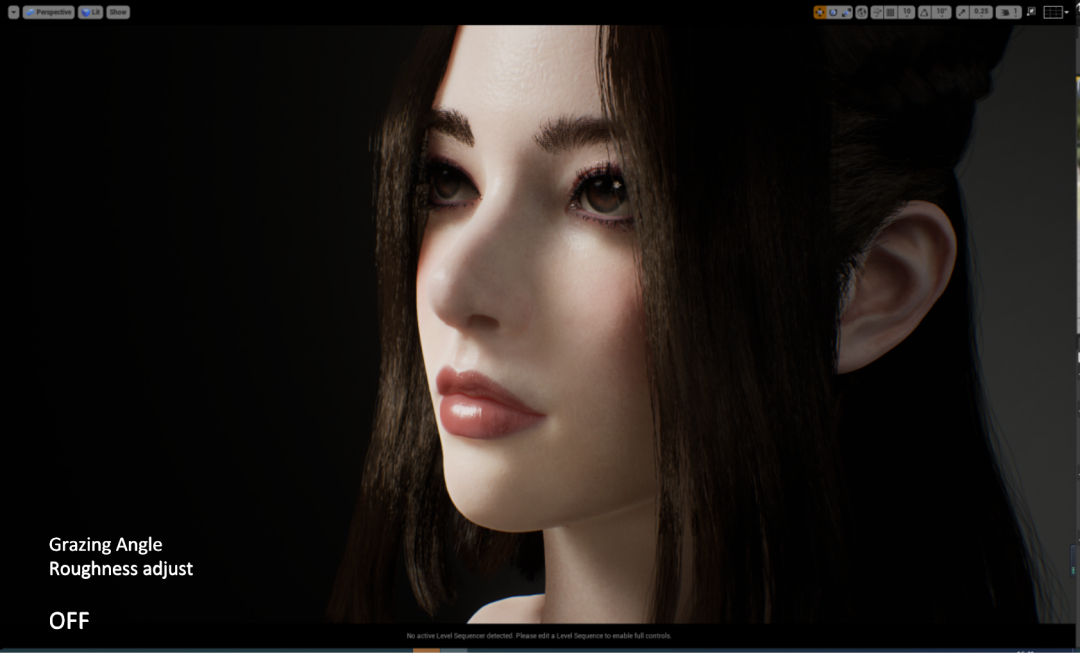The height and width of the screenshot is (654, 1080).
Task: Toggle grid snapping icon
Action: tap(891, 12)
